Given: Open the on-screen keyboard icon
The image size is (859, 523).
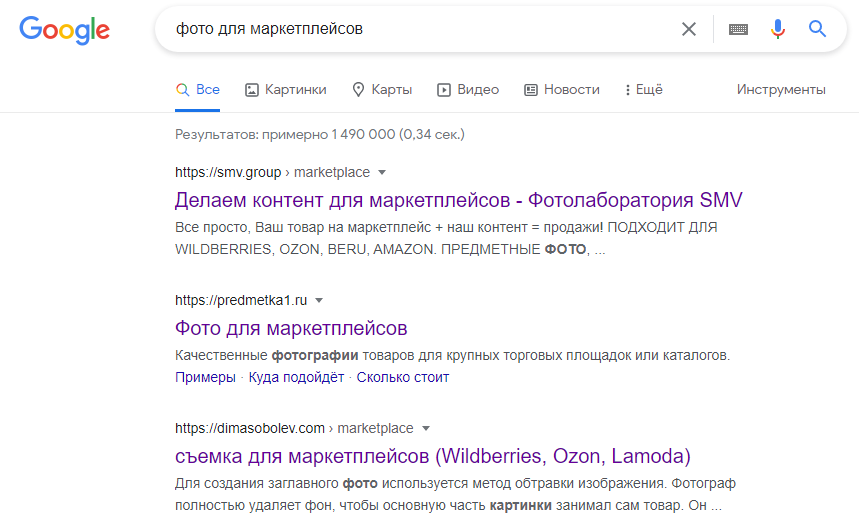Looking at the screenshot, I should [738, 29].
